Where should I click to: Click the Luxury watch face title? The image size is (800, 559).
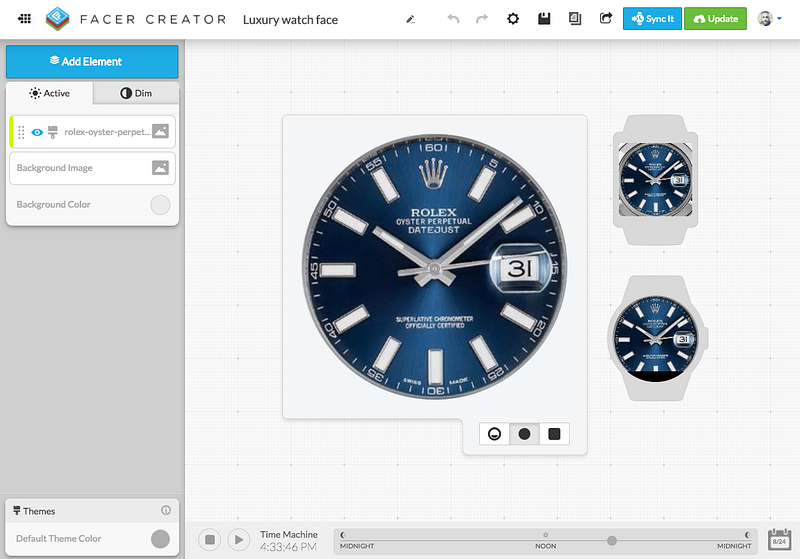[x=290, y=20]
